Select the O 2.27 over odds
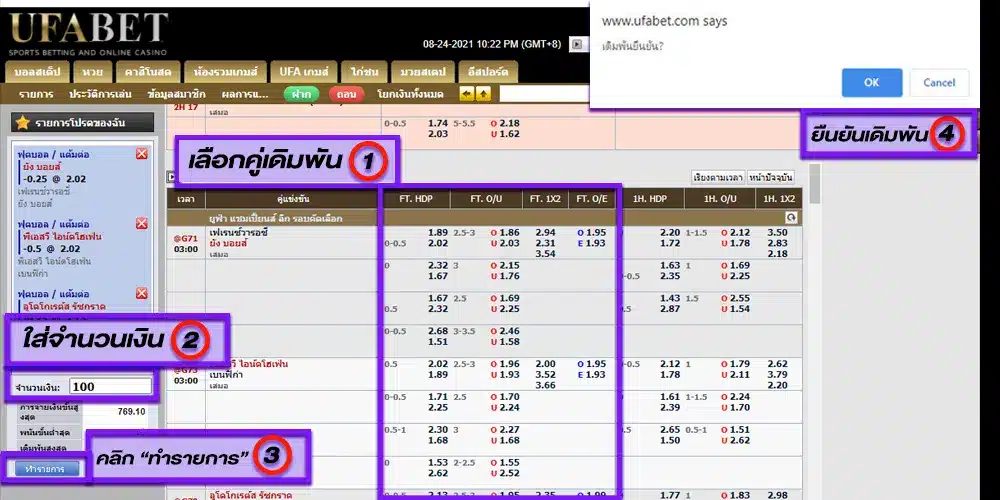 (x=504, y=430)
